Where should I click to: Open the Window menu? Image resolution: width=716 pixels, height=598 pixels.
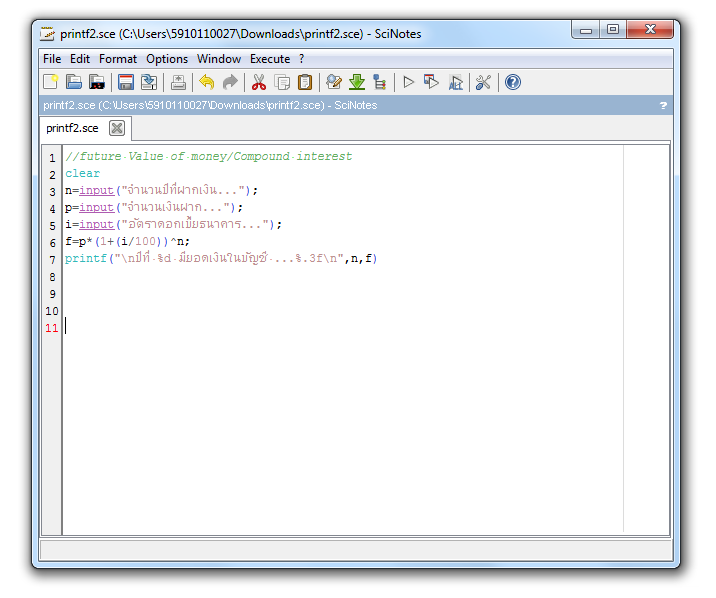219,59
